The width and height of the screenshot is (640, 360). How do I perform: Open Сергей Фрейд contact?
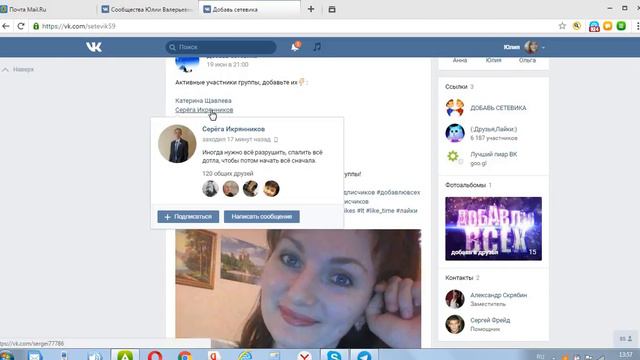click(490, 320)
